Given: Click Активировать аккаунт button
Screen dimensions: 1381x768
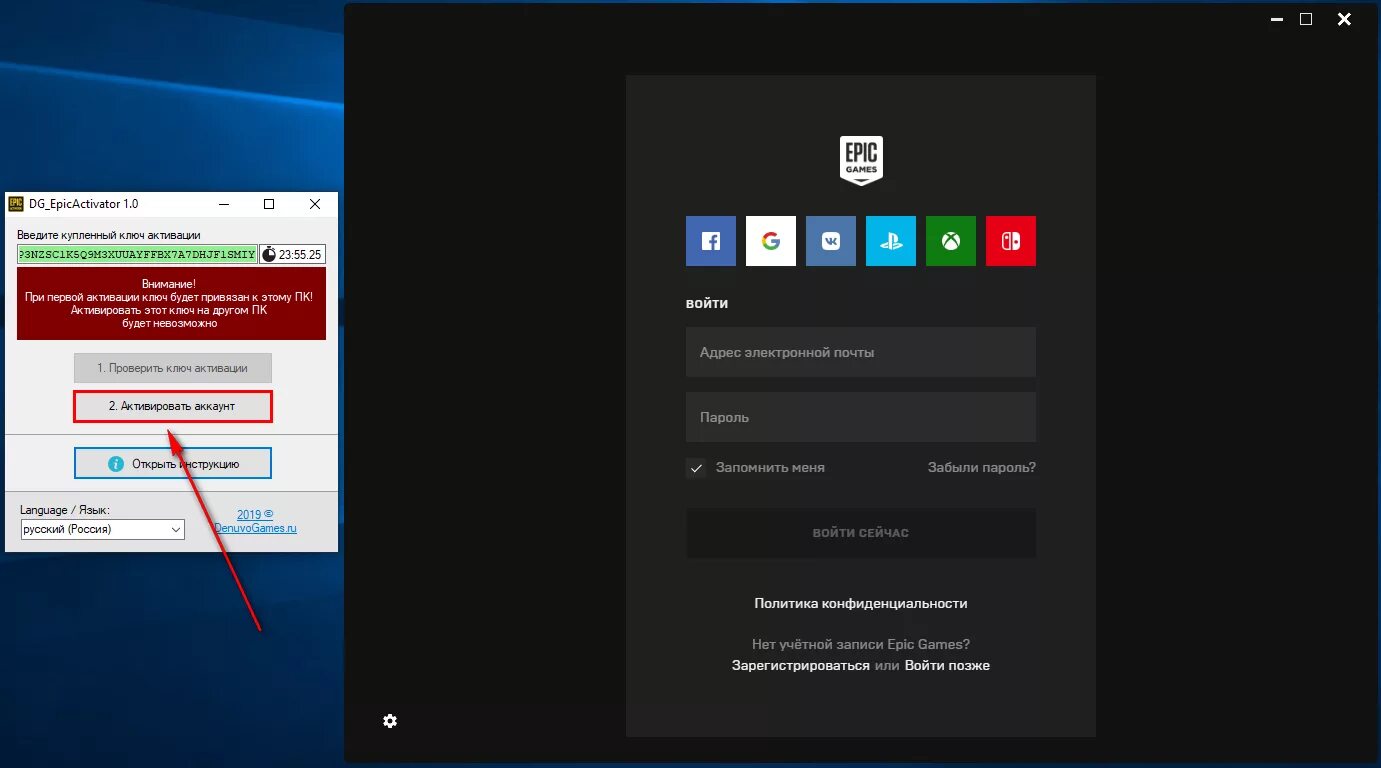Looking at the screenshot, I should 173,407.
